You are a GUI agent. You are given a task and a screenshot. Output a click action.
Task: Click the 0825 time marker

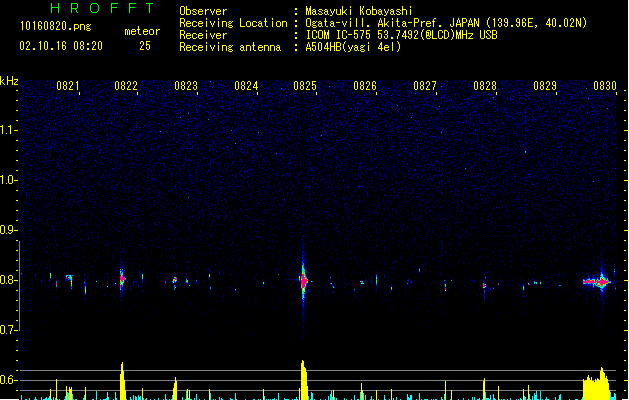click(305, 86)
